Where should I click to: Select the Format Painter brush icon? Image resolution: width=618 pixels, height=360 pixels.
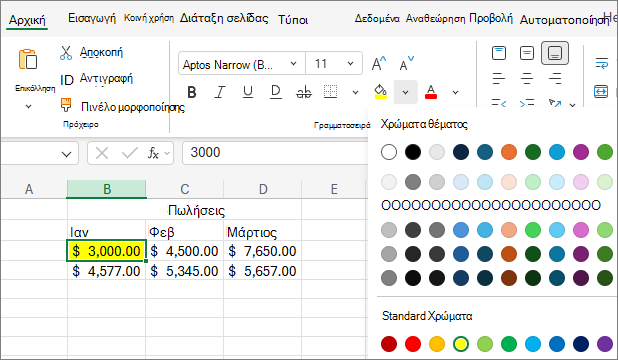pyautogui.click(x=66, y=105)
